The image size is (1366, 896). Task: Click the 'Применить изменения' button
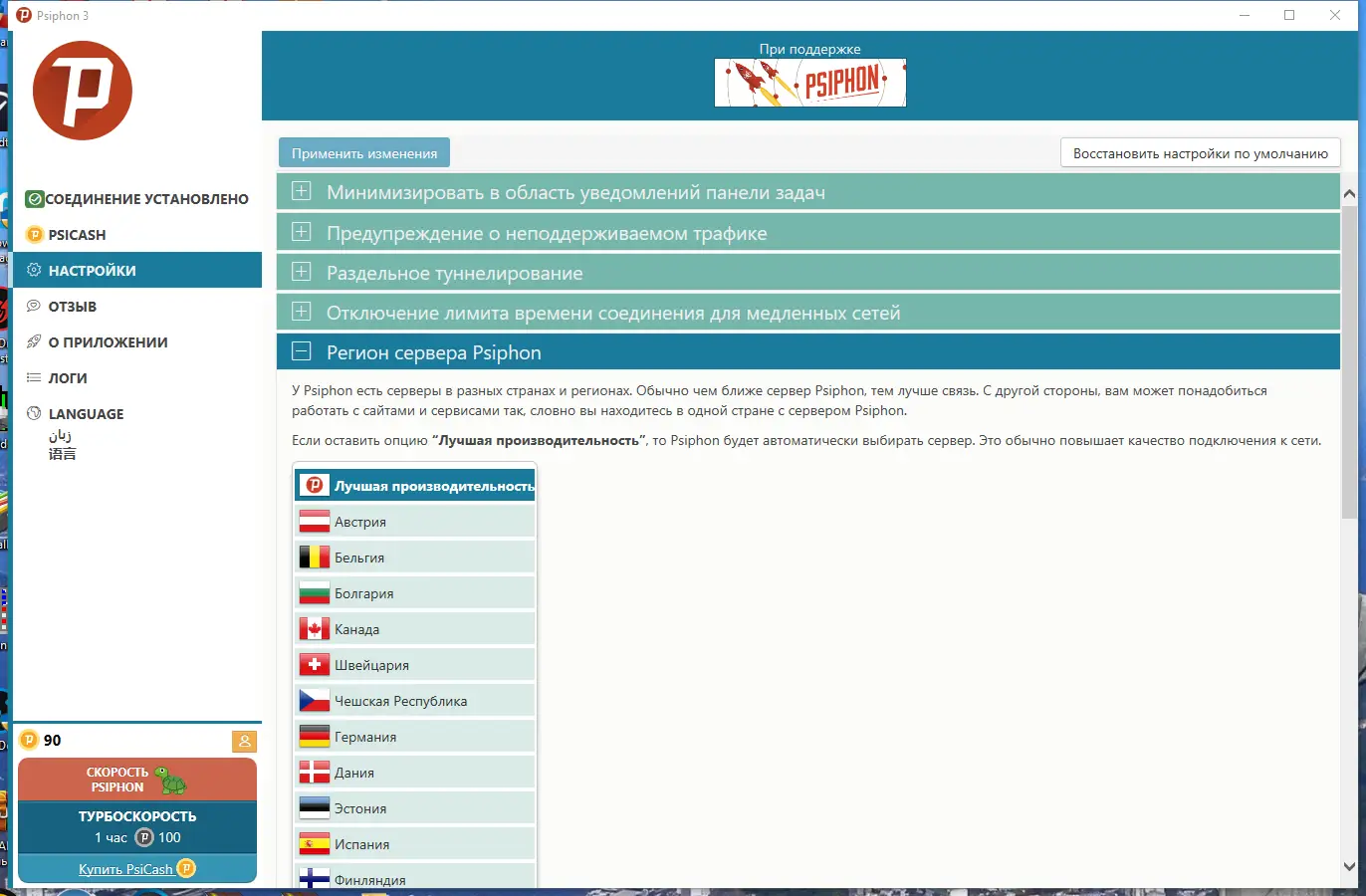(364, 153)
